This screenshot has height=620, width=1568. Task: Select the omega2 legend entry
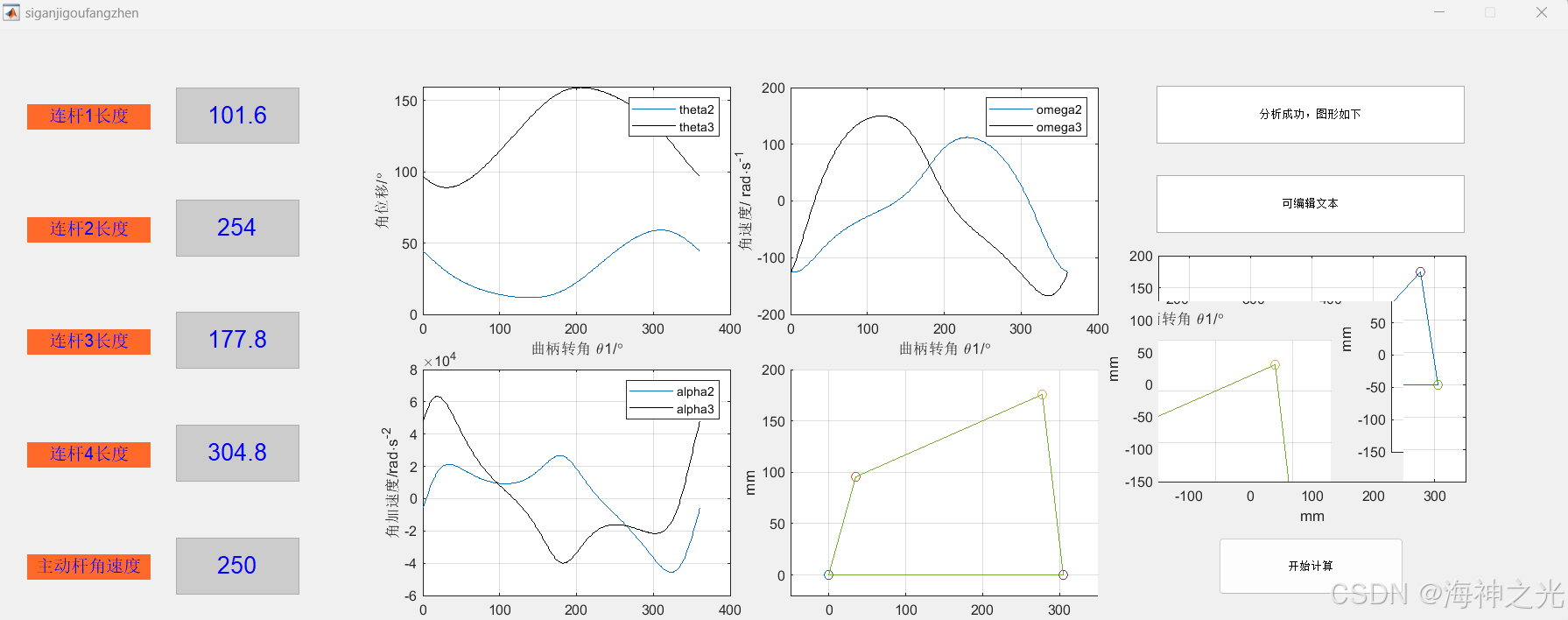[1036, 109]
